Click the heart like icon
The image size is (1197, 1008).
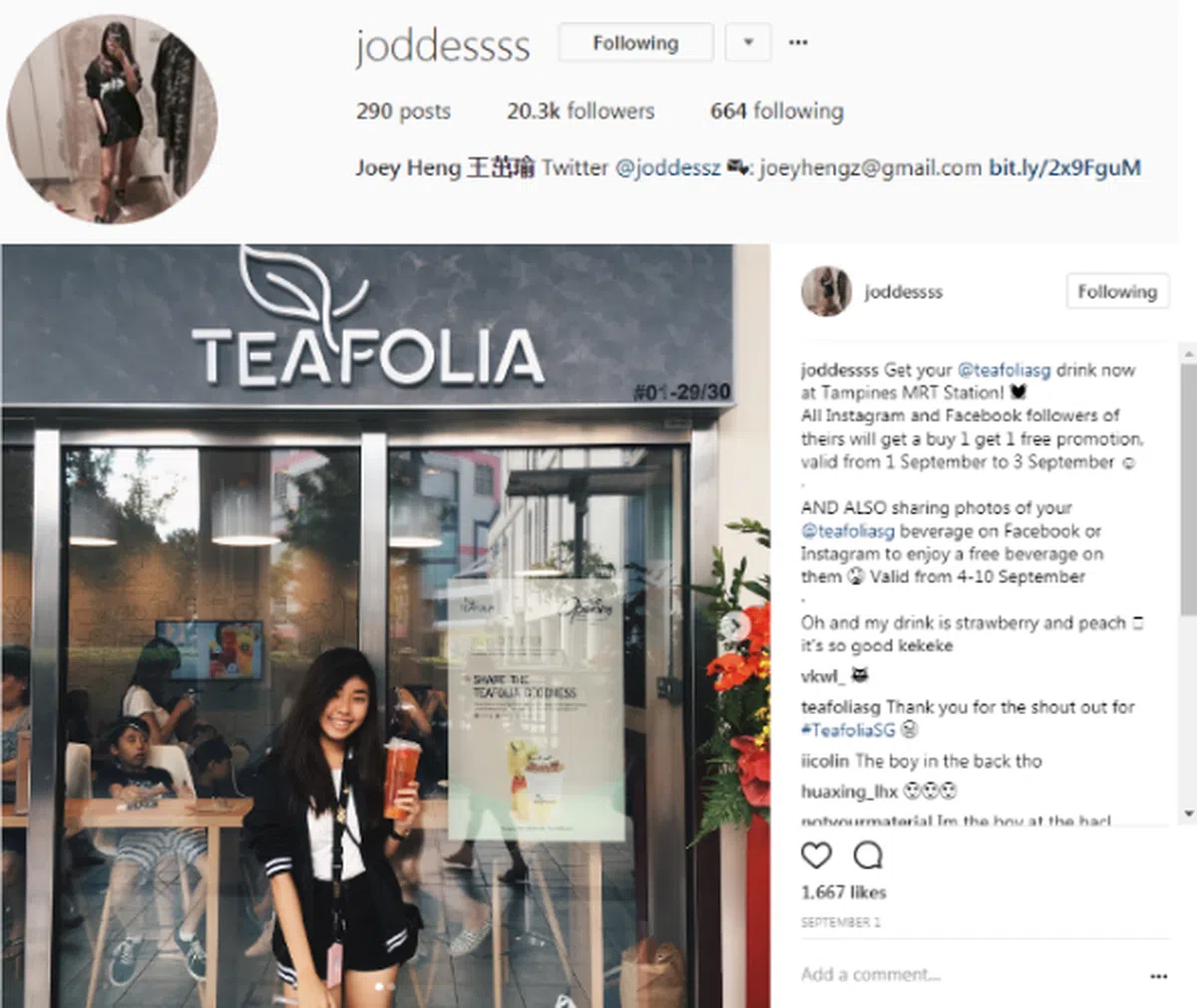tap(816, 854)
